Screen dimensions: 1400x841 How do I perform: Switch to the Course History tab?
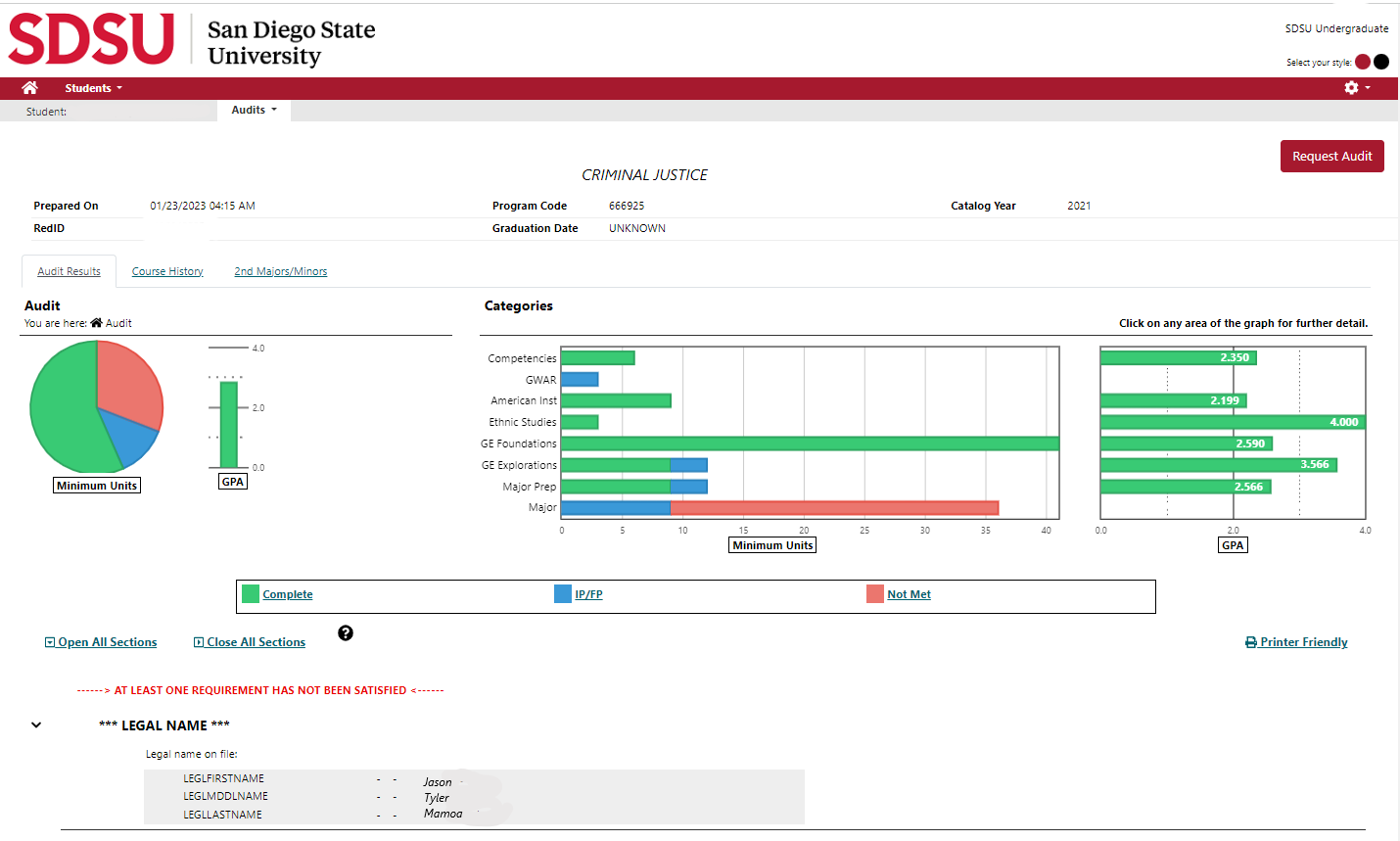pos(167,271)
